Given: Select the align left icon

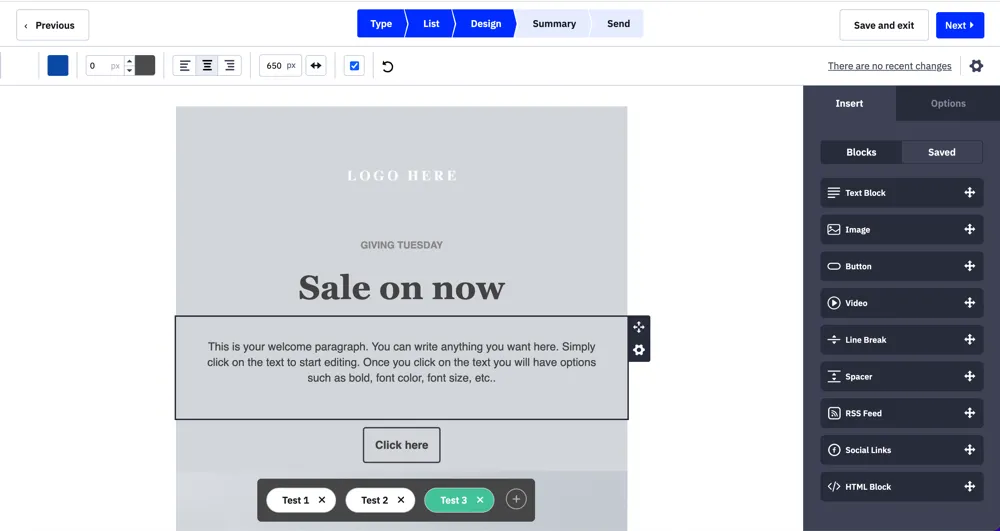Looking at the screenshot, I should pyautogui.click(x=185, y=66).
